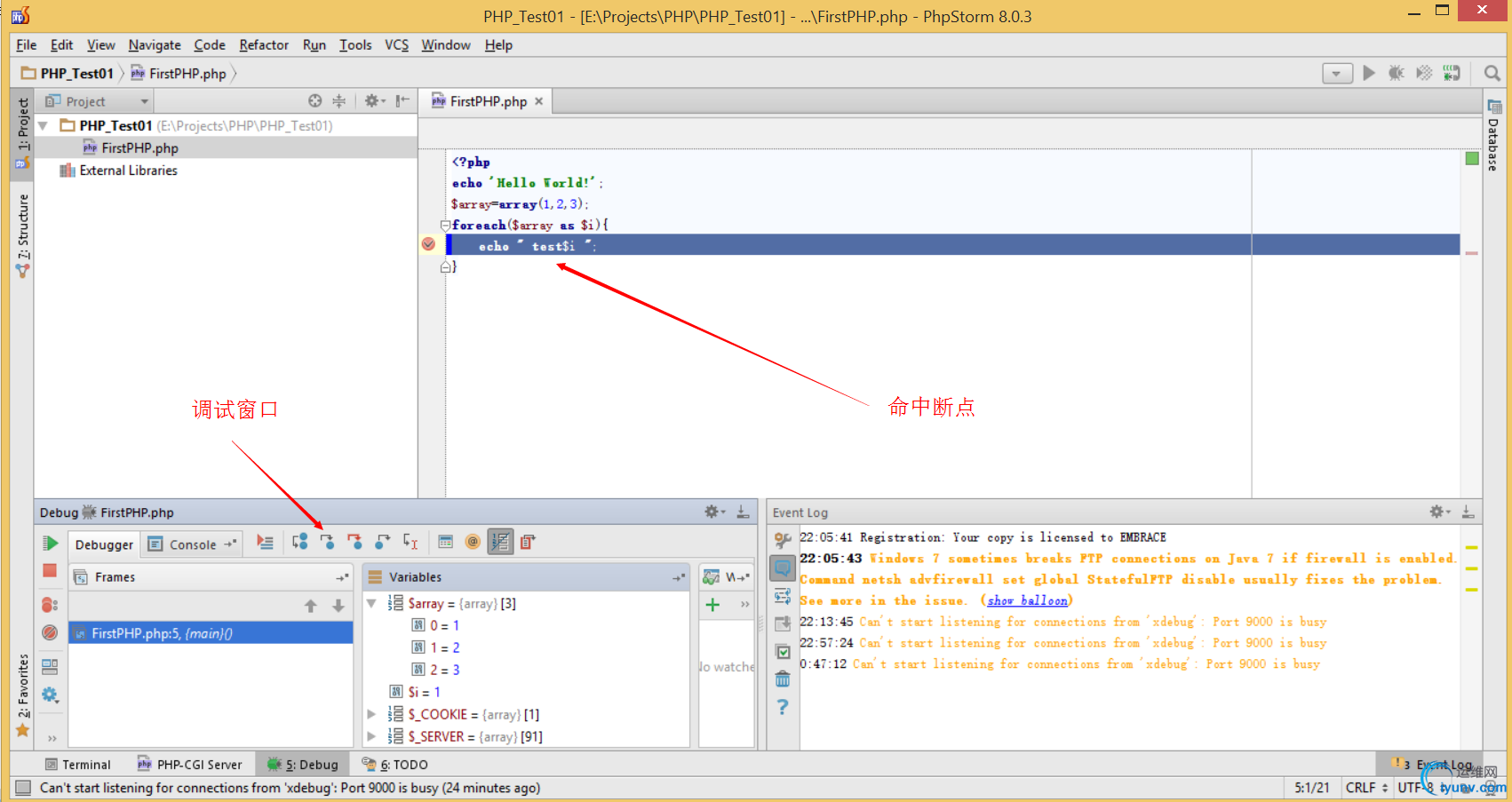This screenshot has height=802, width=1512.
Task: Collapse the foreach code fold marker
Action: tap(446, 226)
